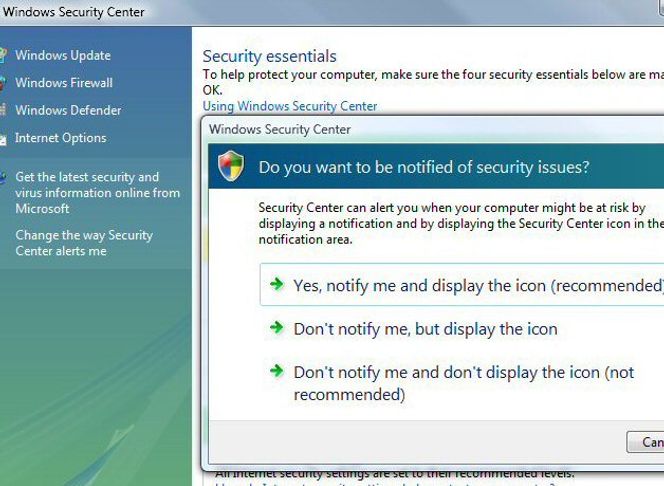Open Internet Options from the left pane

61,138
